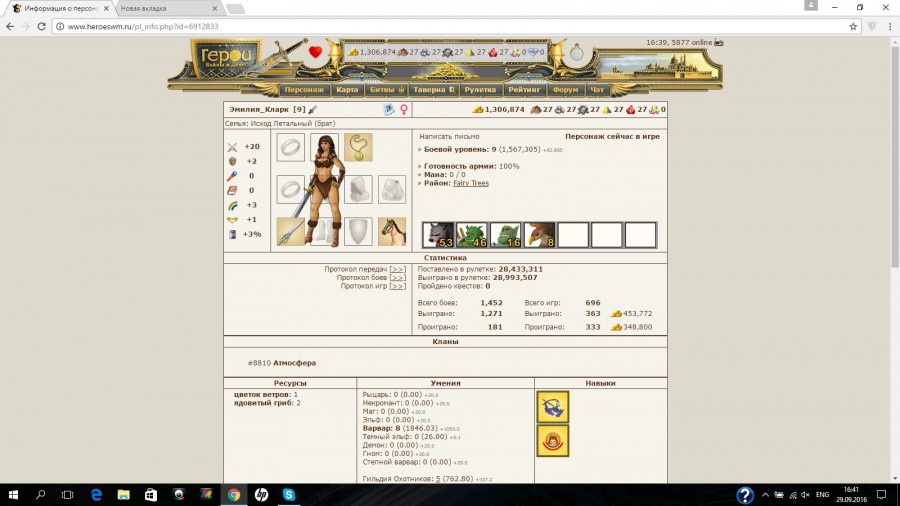Click the ENG language indicator
Image resolution: width=900 pixels, height=506 pixels.
[822, 495]
